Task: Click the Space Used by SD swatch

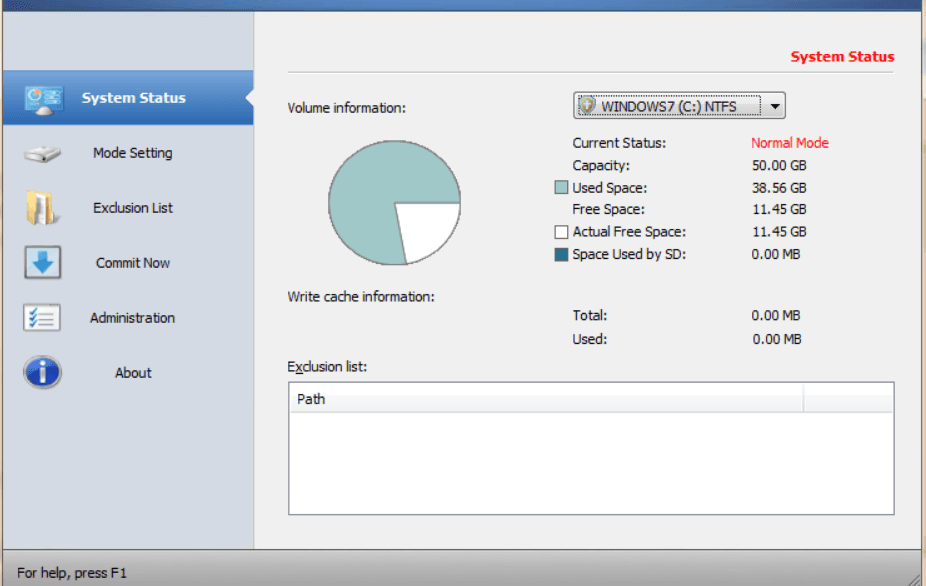Action: (x=561, y=254)
